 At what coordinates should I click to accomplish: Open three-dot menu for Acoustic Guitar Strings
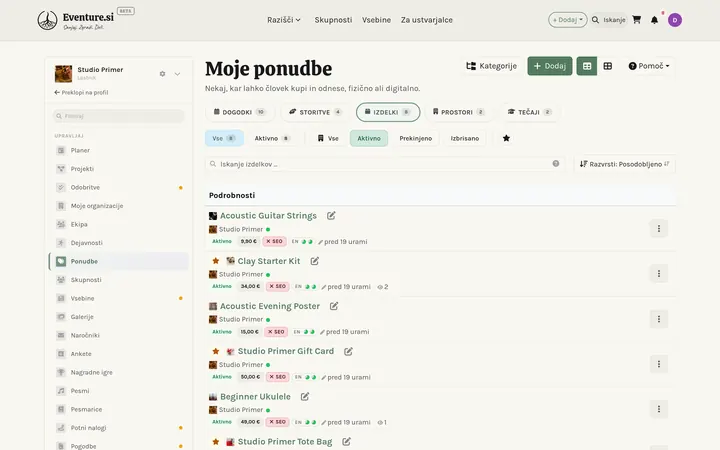tap(658, 228)
